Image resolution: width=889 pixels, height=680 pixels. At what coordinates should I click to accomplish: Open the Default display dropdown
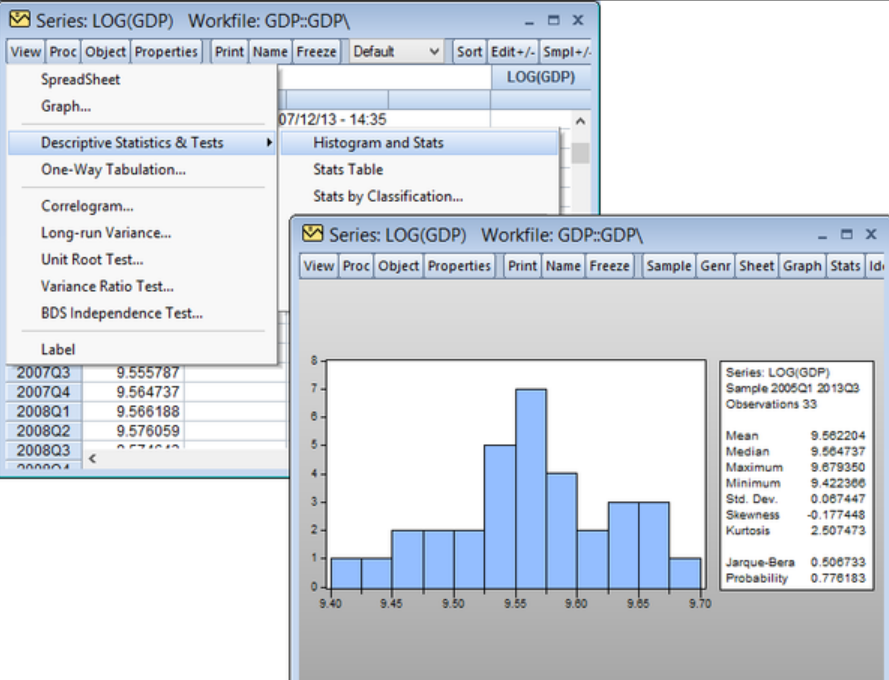tap(396, 52)
